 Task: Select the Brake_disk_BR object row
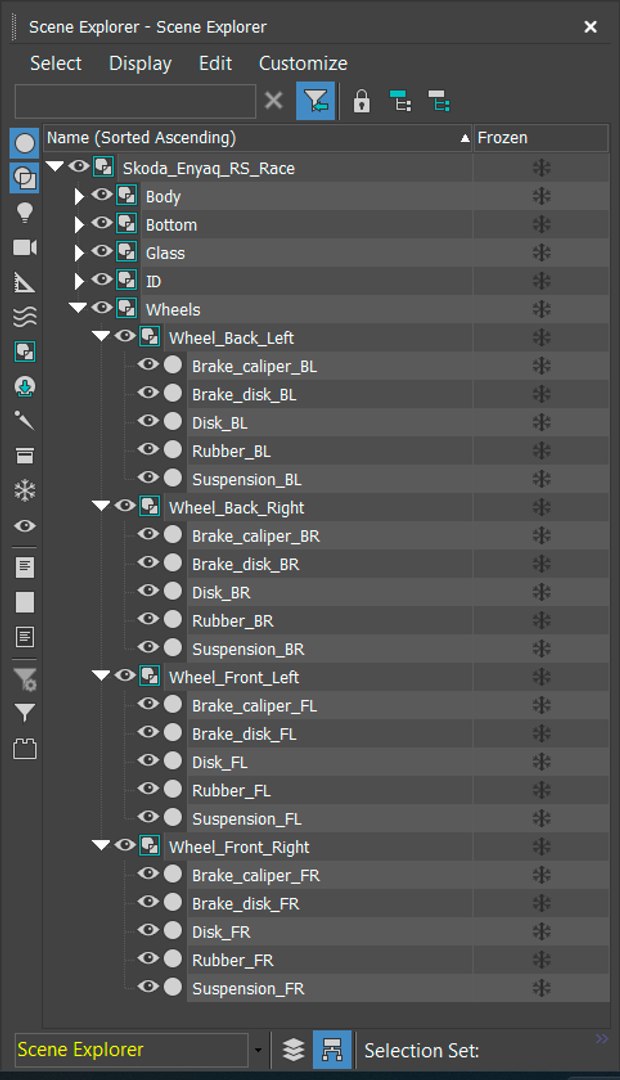point(329,564)
